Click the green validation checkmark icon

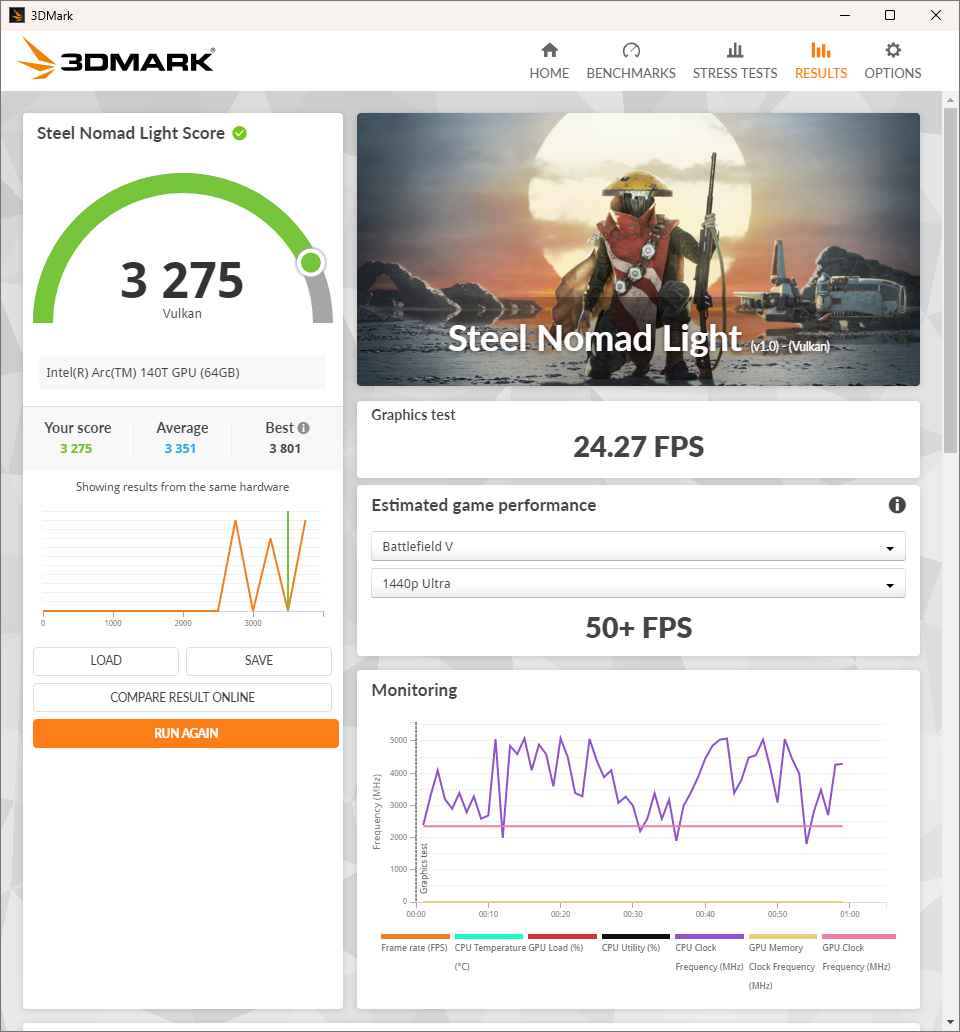coord(240,133)
